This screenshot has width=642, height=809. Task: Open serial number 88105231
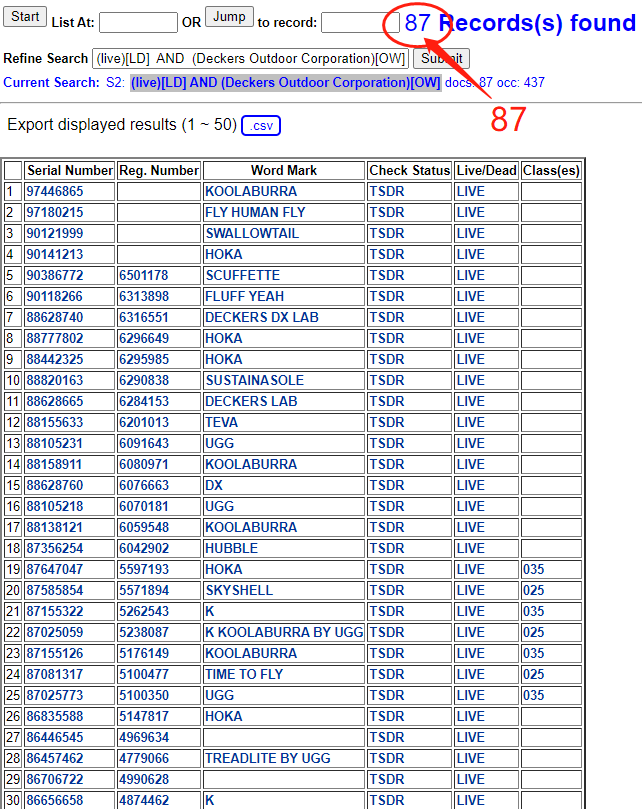(x=55, y=443)
